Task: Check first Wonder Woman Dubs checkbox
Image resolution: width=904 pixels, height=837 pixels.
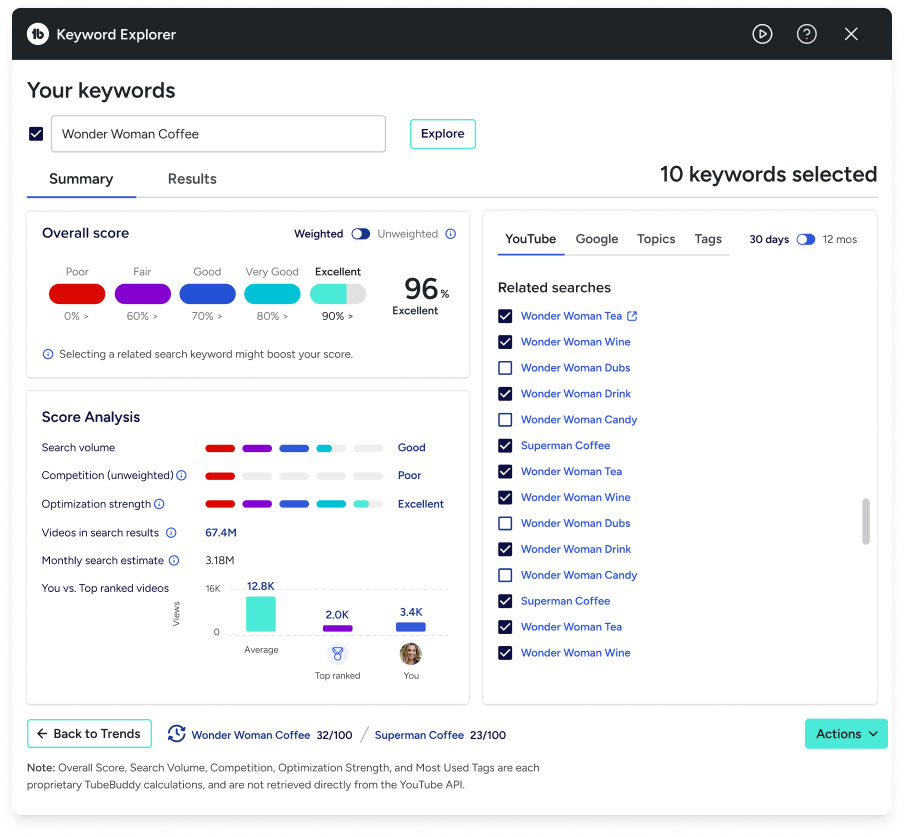Action: click(505, 368)
